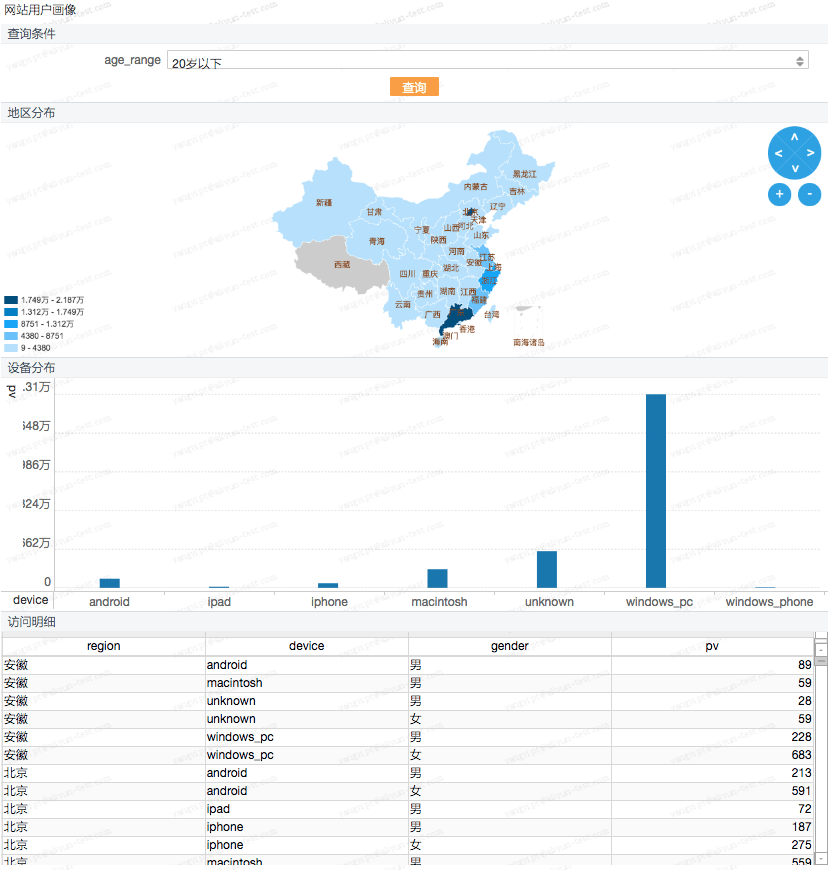Zoom out the map with minus button

click(x=810, y=194)
